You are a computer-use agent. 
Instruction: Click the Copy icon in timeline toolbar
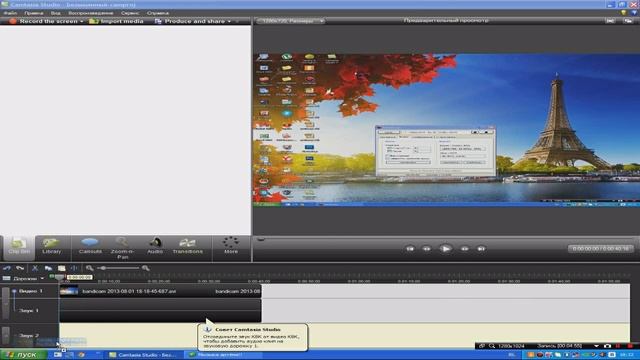tap(48, 268)
